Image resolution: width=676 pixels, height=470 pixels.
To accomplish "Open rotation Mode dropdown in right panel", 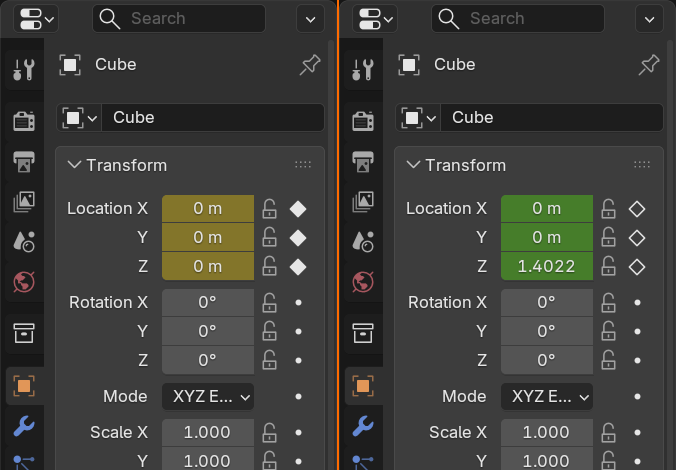I will pyautogui.click(x=547, y=396).
